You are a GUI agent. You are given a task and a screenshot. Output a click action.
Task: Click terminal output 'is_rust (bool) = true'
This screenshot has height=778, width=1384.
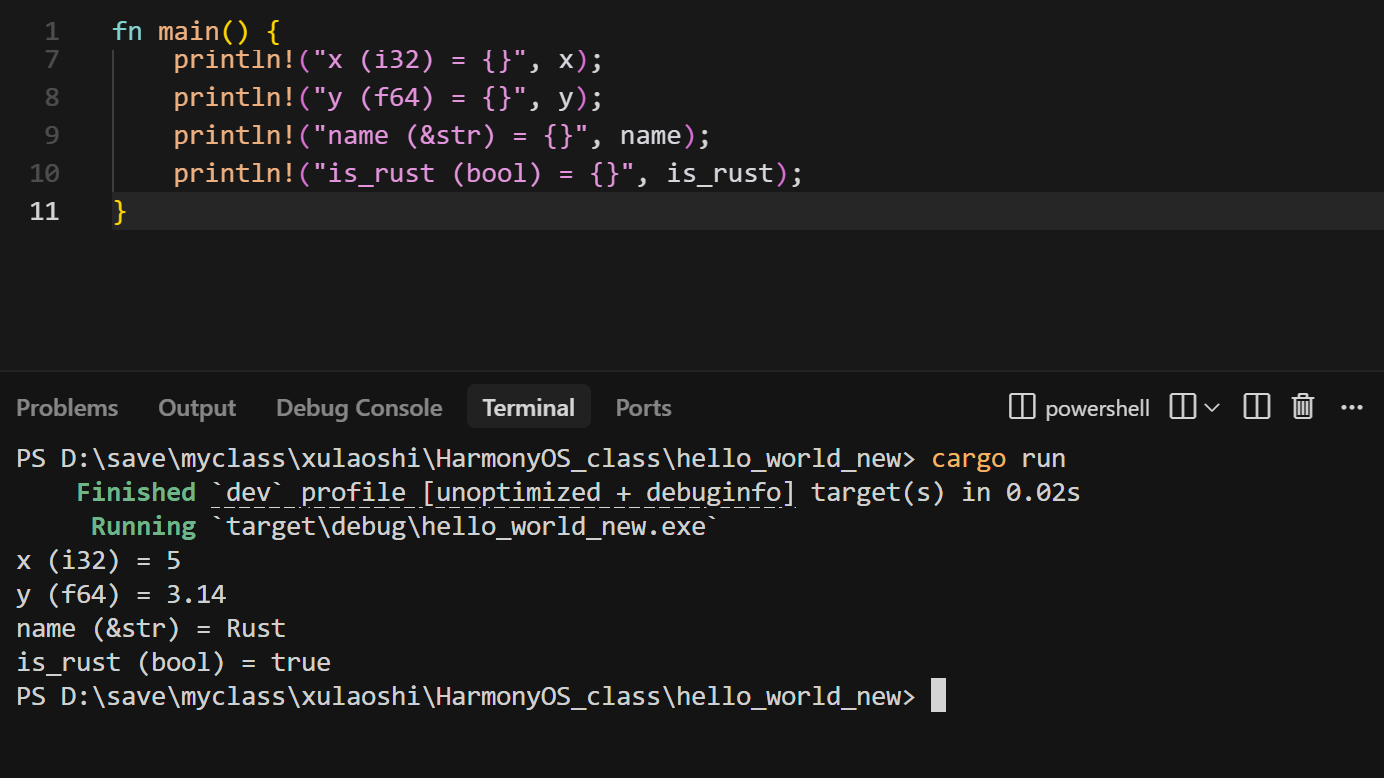coord(174,663)
